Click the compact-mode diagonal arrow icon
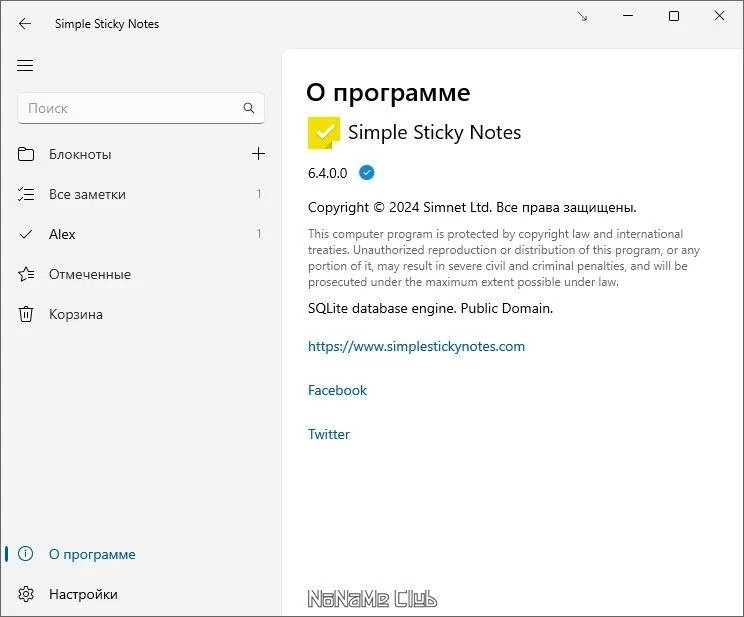The height and width of the screenshot is (617, 744). pos(583,17)
